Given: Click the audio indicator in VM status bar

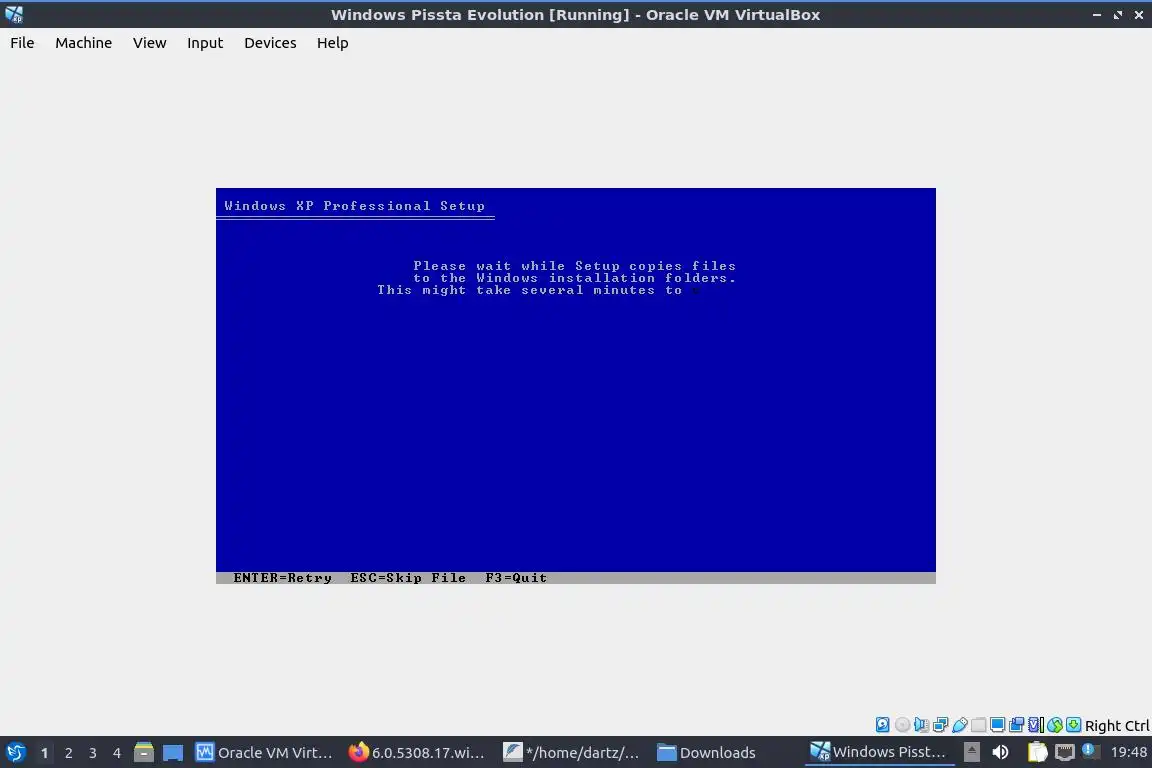Looking at the screenshot, I should 921,725.
